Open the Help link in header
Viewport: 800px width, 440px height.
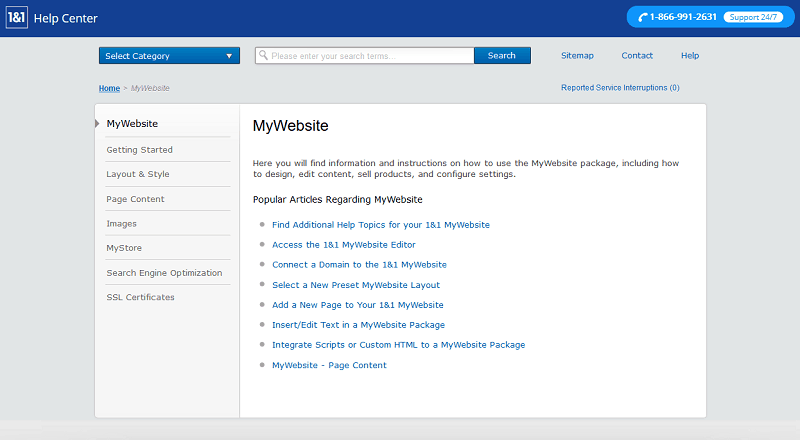690,56
